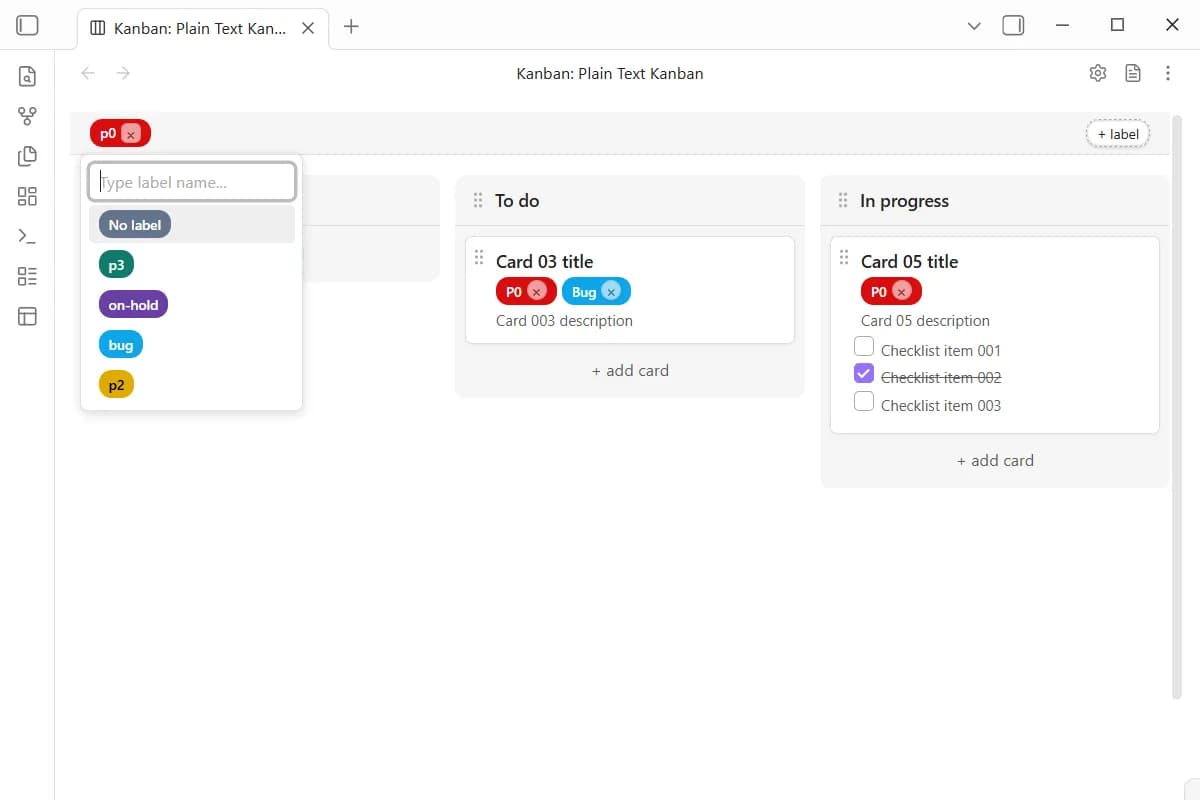Open new tab with plus icon
Viewport: 1200px width, 800px height.
coord(351,27)
